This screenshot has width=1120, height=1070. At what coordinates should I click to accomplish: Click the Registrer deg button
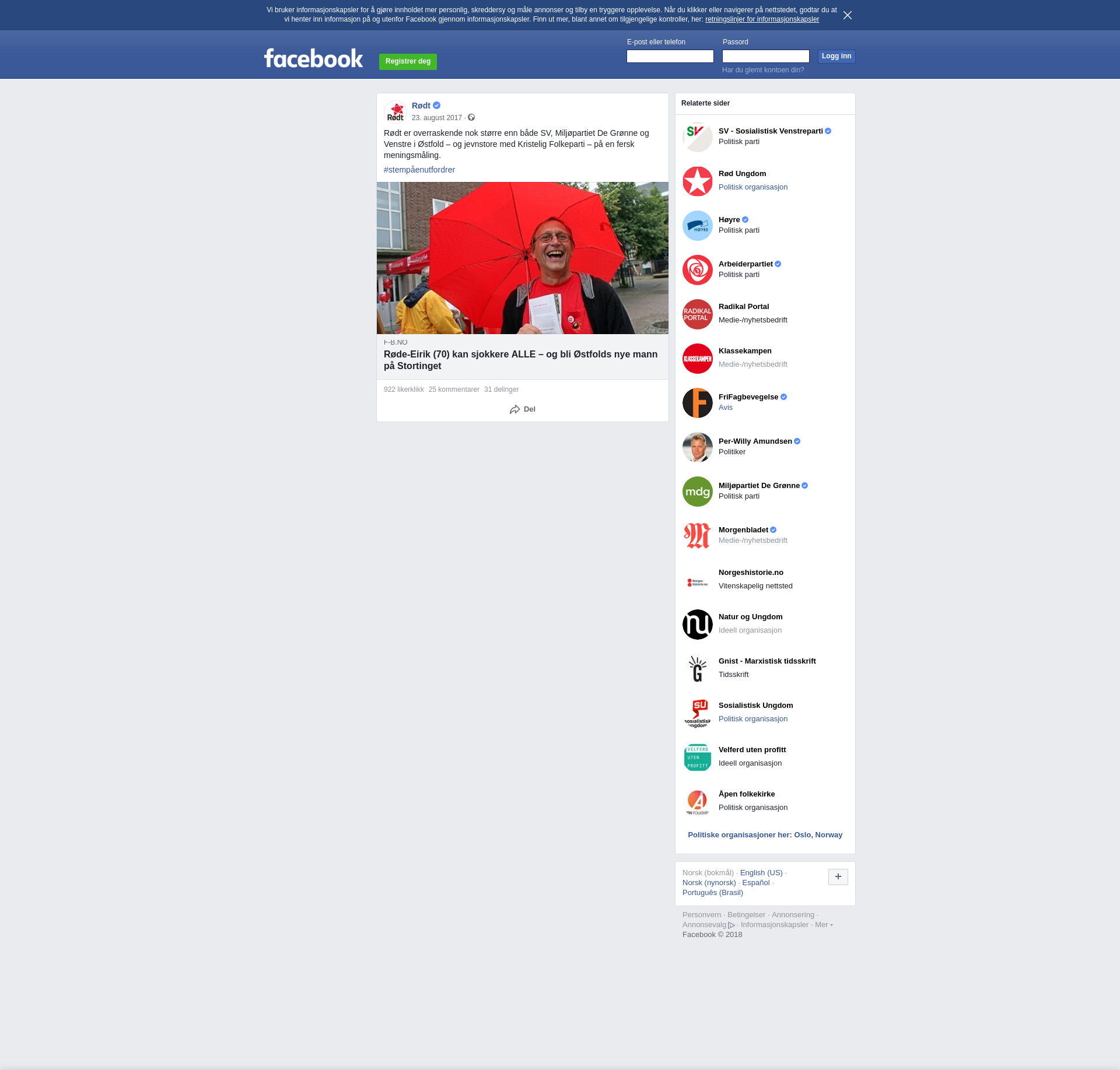click(408, 61)
